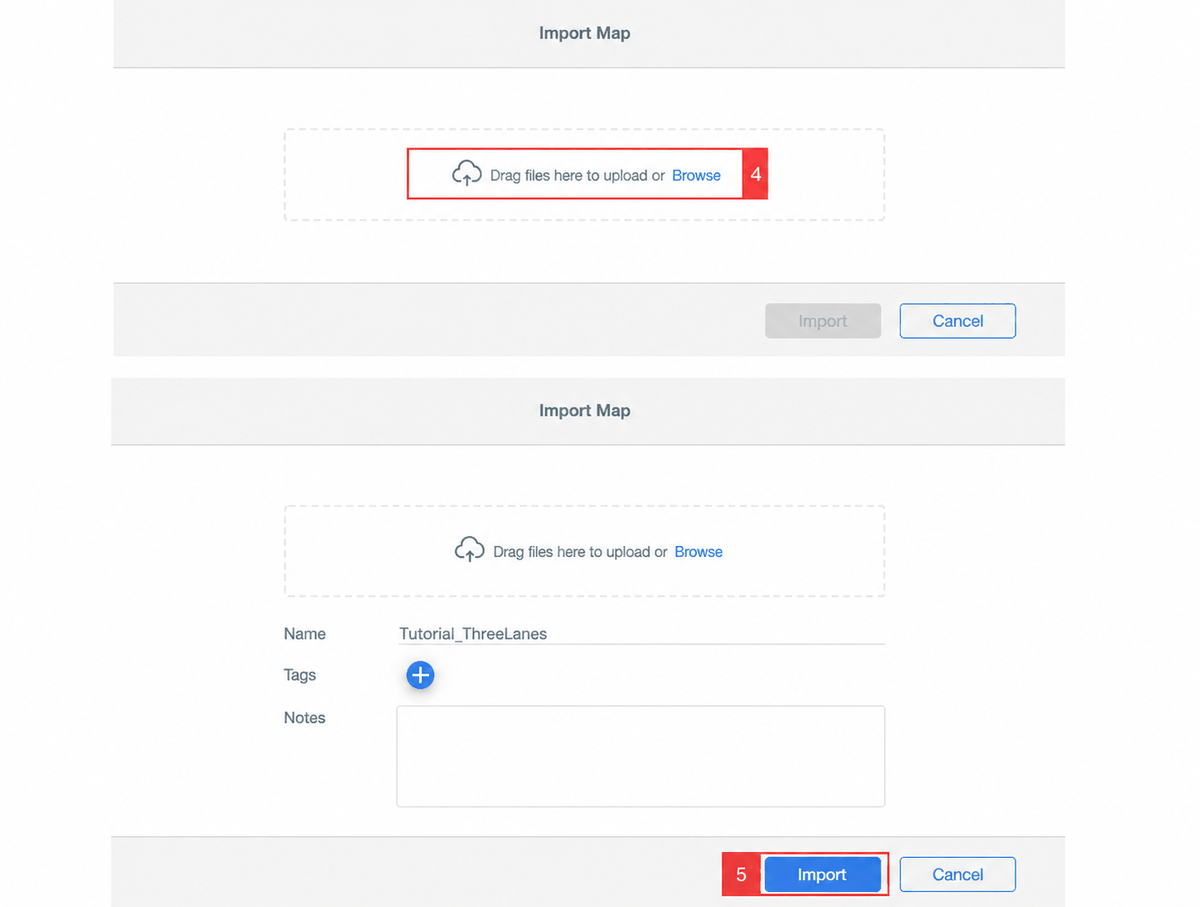Click the 'Drag files here to upload or' text in upper dialog
Screen dimensions: 1200x907
tap(577, 175)
